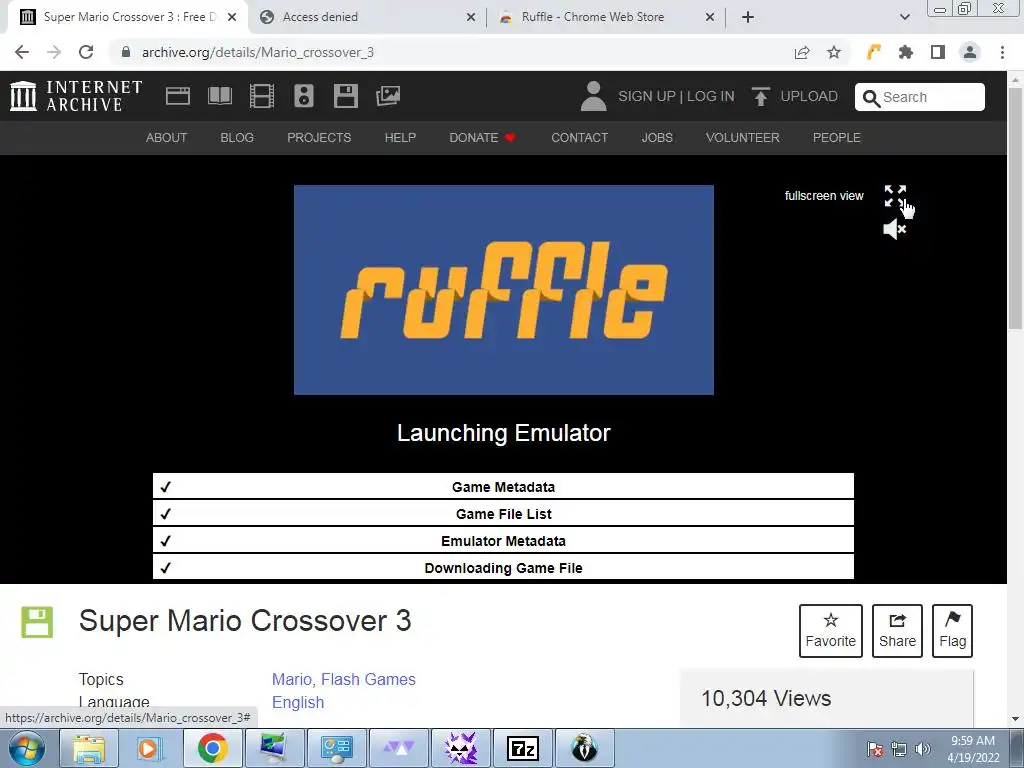The image size is (1024, 768).
Task: Open the Texts book icon
Action: (220, 96)
